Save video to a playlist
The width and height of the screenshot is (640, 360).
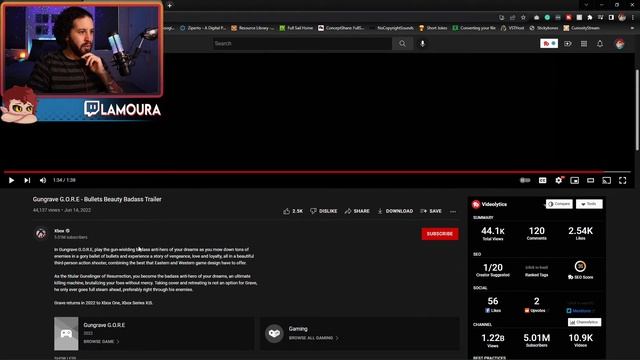431,211
